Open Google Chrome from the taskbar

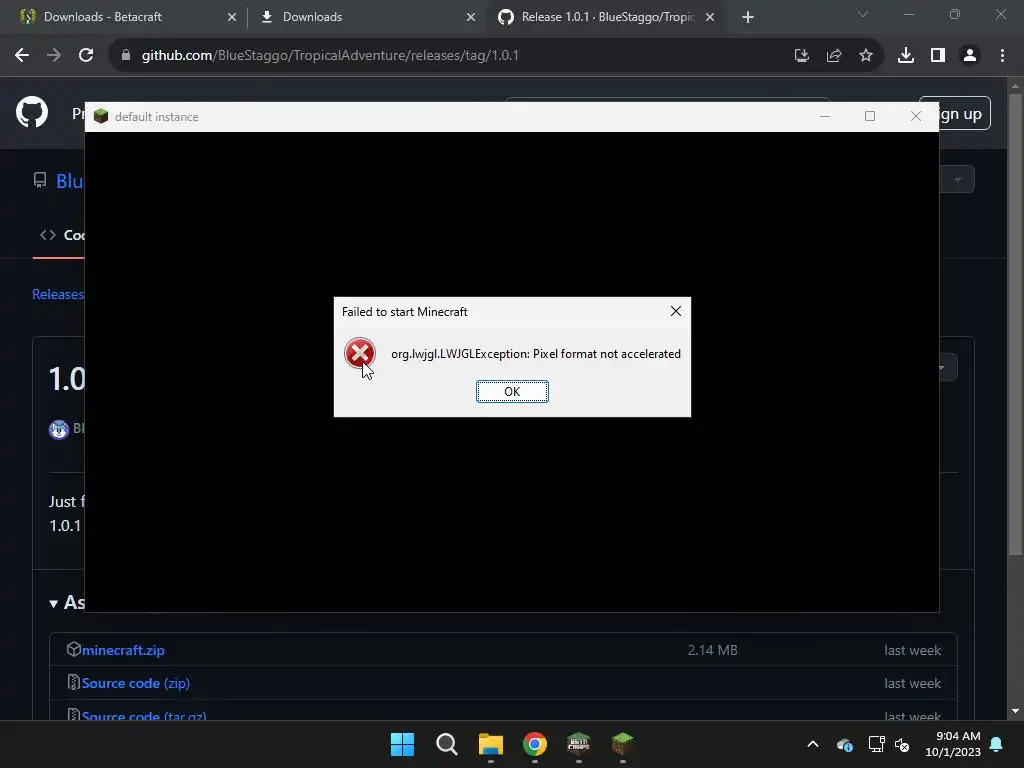[x=535, y=744]
